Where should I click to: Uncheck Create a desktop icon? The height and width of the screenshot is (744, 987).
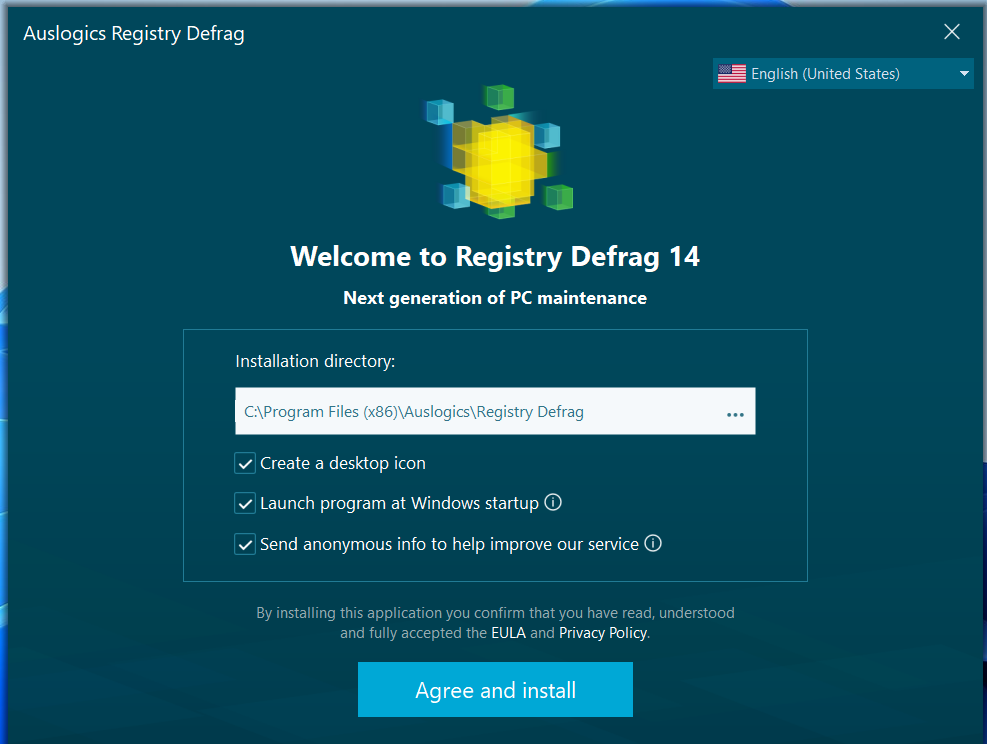click(245, 463)
